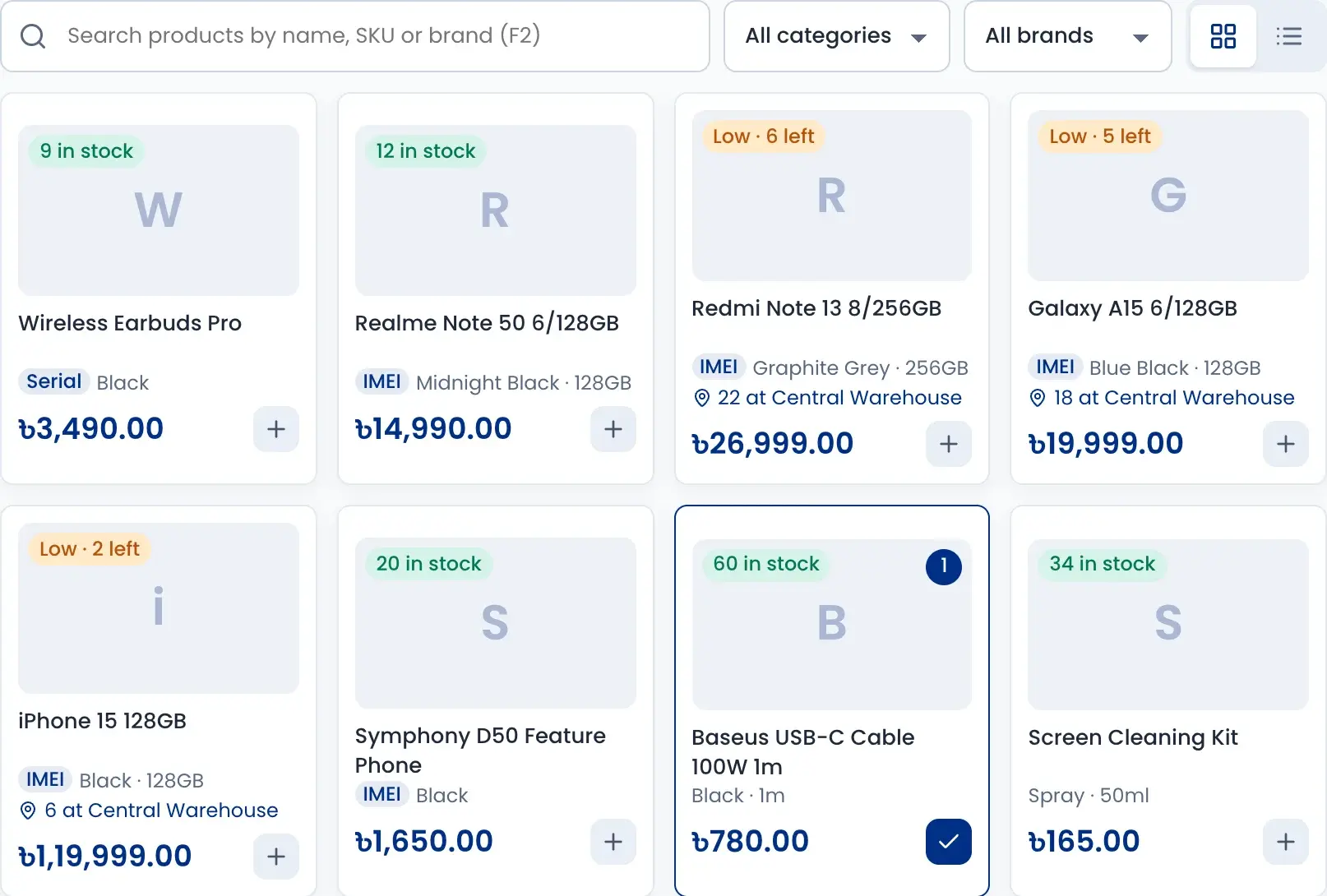Click location pin icon on Galaxy A15 card
1327x896 pixels.
[1038, 398]
